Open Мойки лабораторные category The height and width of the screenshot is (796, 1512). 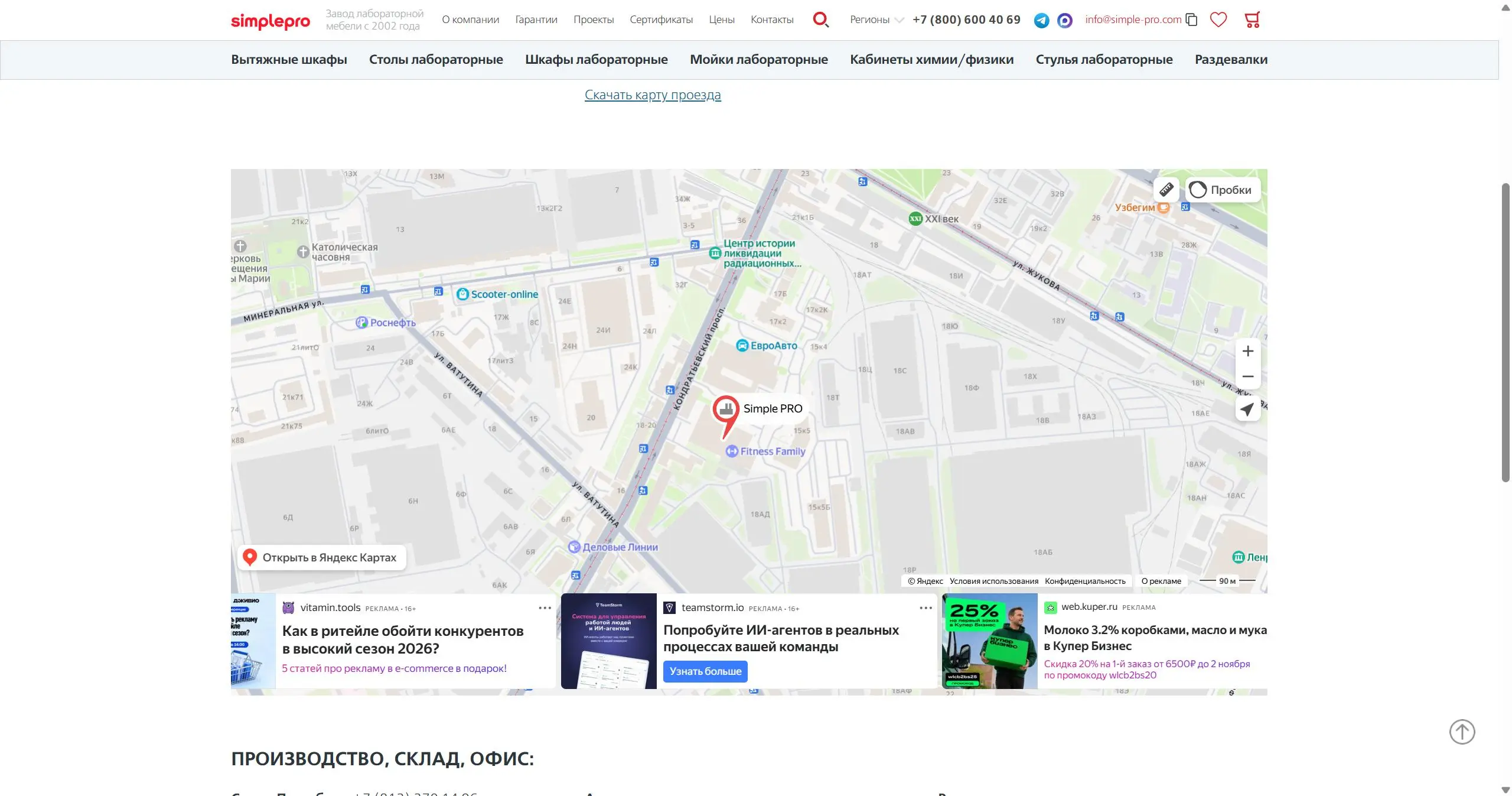pos(759,60)
